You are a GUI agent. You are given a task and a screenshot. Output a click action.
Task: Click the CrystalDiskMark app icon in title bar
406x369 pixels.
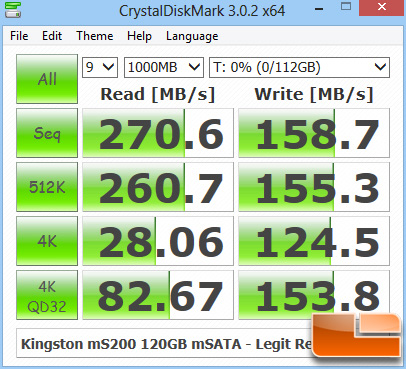[13, 10]
